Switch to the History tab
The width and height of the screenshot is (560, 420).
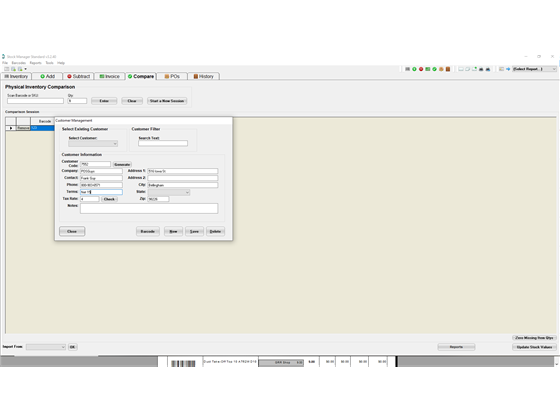click(x=204, y=76)
